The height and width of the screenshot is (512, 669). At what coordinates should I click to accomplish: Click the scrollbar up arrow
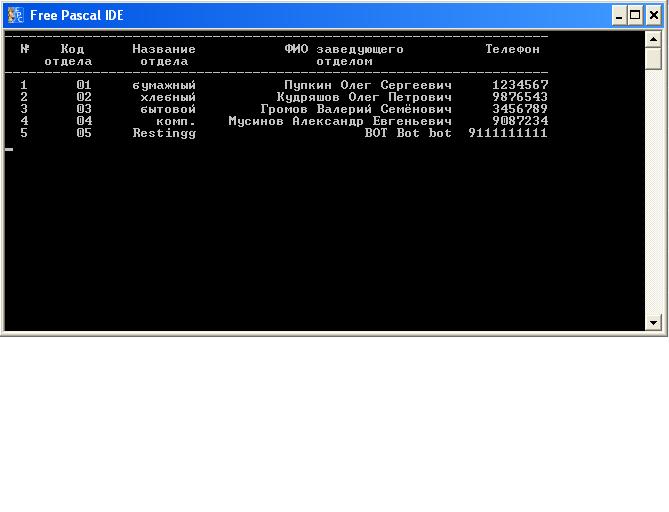pos(654,39)
